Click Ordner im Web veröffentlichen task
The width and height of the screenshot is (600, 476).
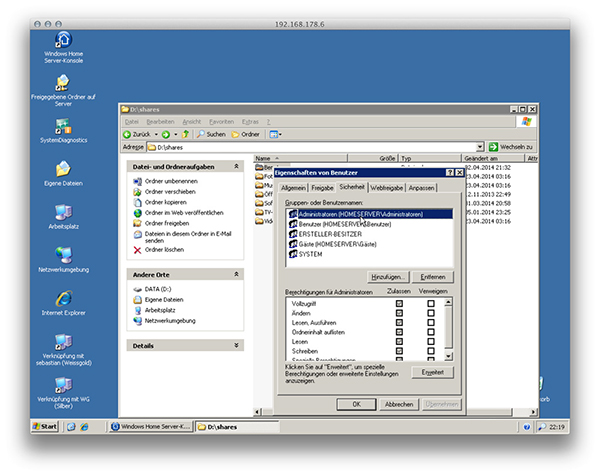click(184, 213)
